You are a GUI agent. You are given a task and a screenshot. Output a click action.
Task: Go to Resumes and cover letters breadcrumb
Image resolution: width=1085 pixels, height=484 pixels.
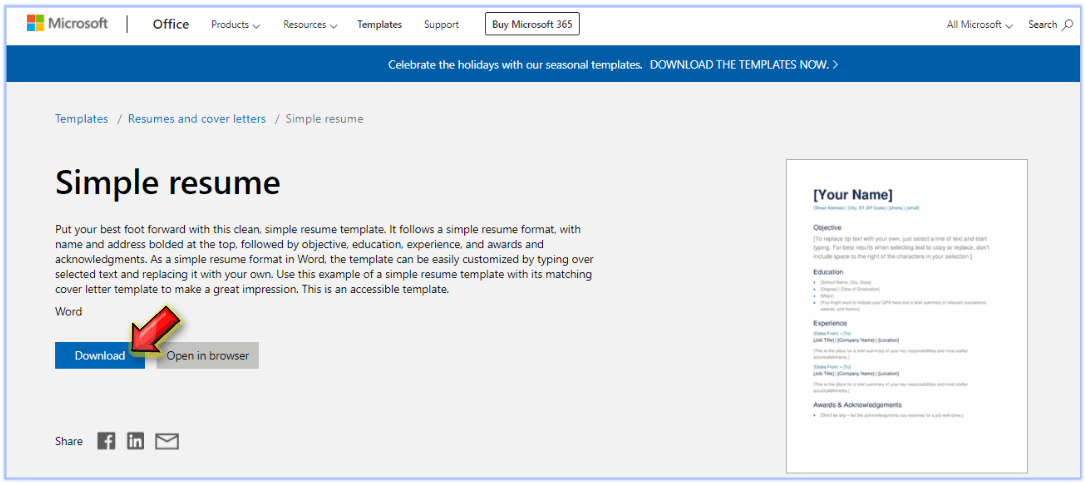pyautogui.click(x=197, y=119)
